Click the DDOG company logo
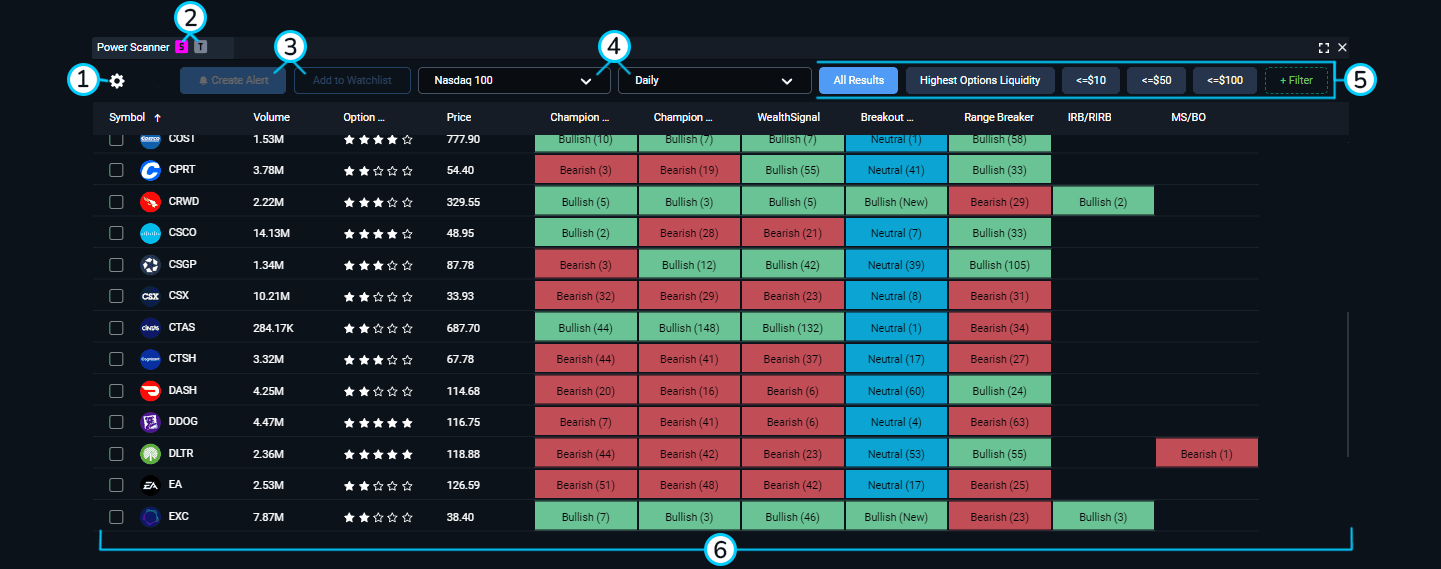This screenshot has width=1441, height=569. tap(150, 422)
